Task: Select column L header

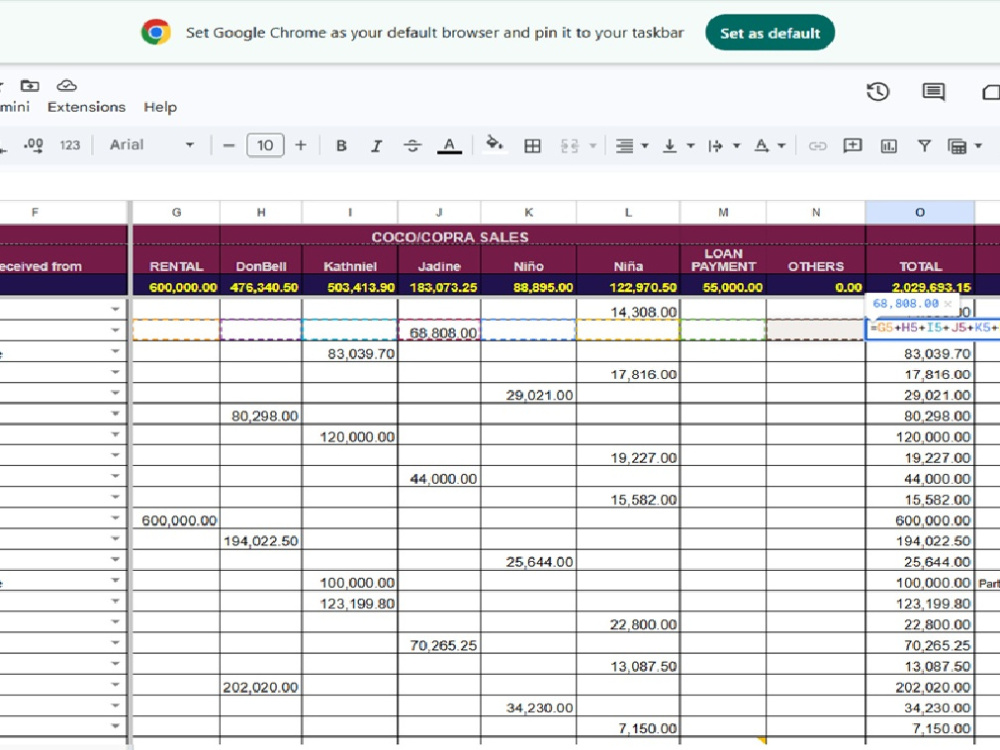Action: click(x=628, y=212)
